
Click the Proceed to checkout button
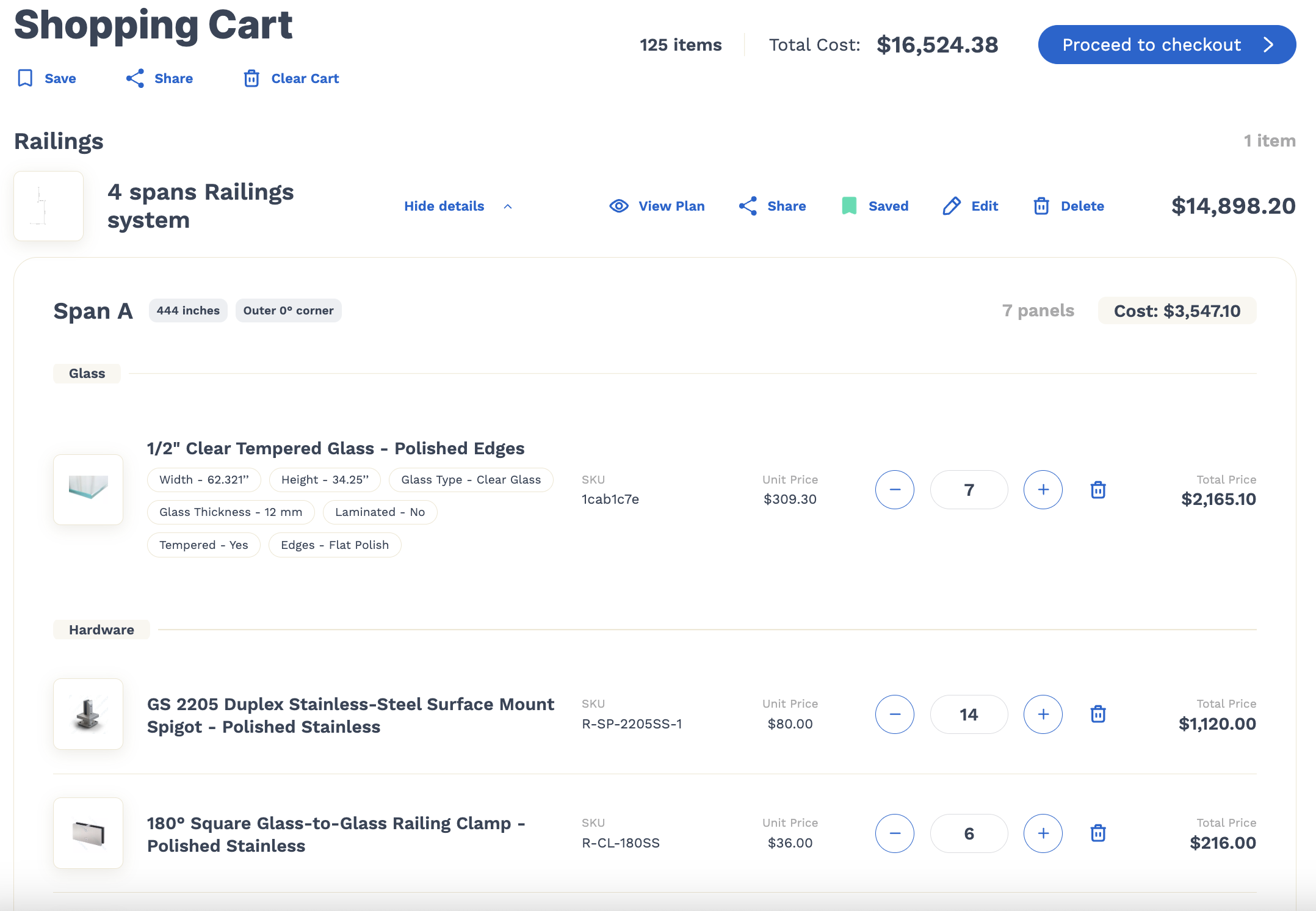1167,45
